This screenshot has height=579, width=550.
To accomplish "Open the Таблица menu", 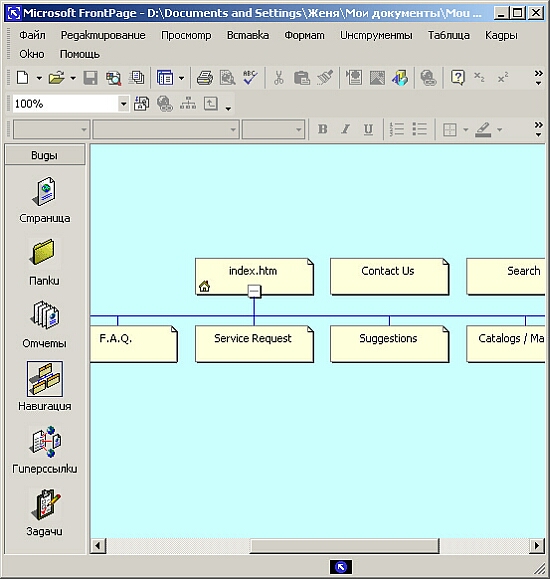I will (448, 35).
